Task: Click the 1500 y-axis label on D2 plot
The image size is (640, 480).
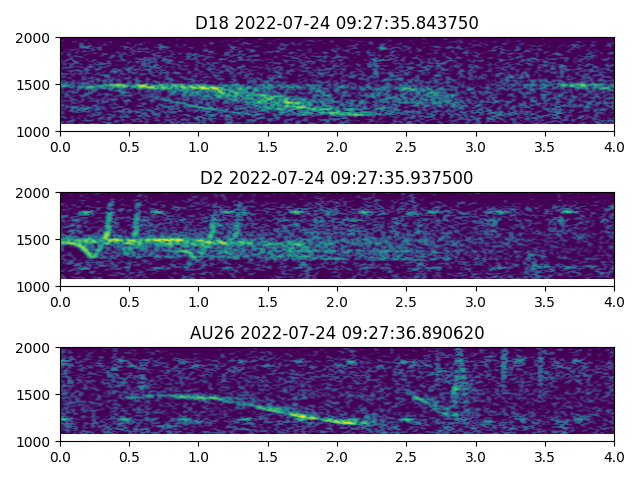Action: [35, 240]
